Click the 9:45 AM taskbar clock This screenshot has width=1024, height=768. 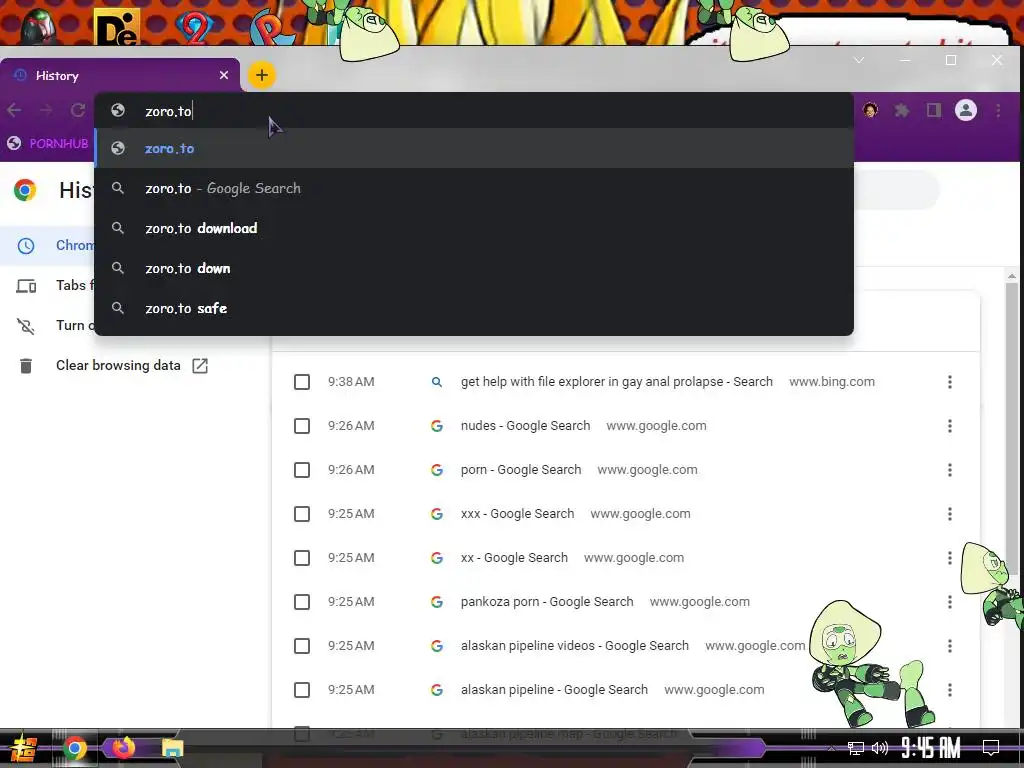point(930,747)
